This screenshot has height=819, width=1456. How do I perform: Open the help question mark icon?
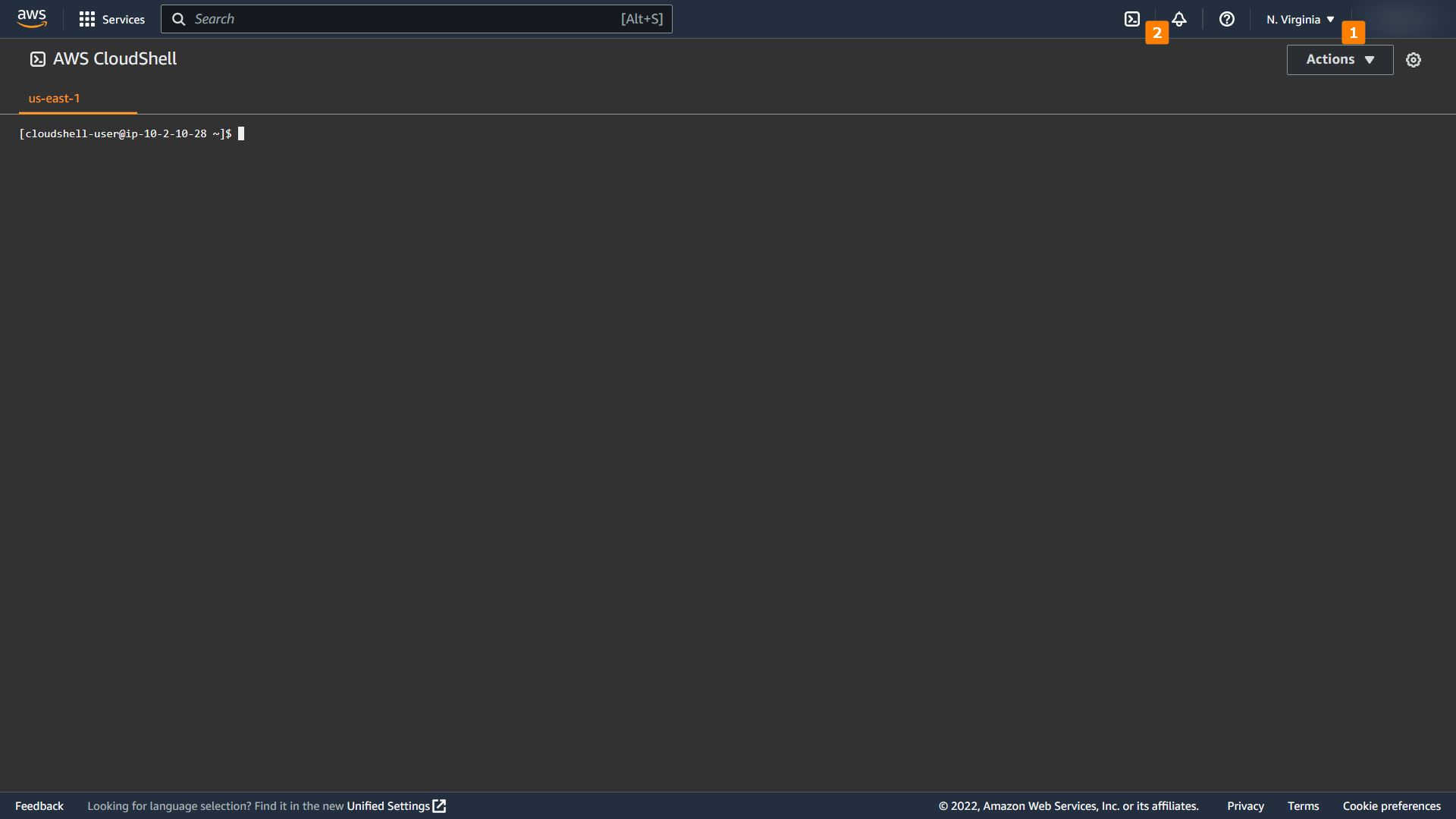tap(1226, 19)
